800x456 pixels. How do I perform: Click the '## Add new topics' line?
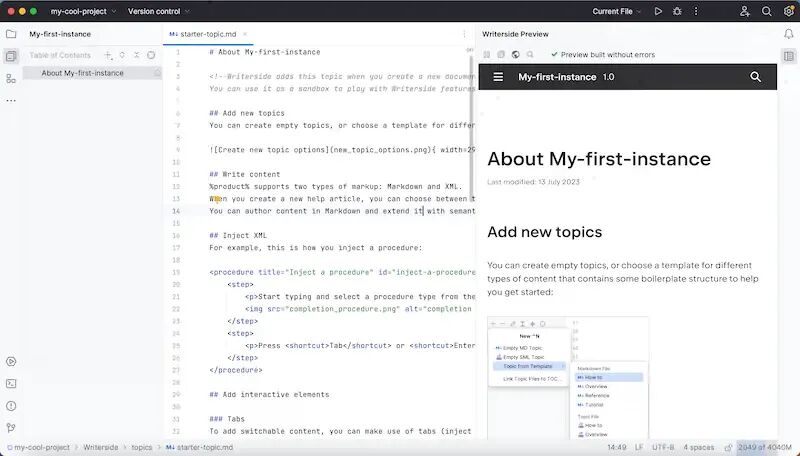(x=247, y=113)
